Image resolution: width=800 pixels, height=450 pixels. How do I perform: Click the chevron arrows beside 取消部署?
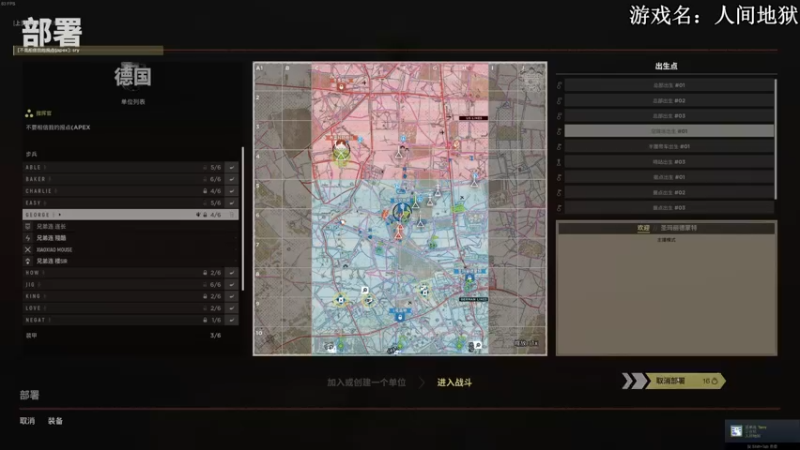[634, 381]
